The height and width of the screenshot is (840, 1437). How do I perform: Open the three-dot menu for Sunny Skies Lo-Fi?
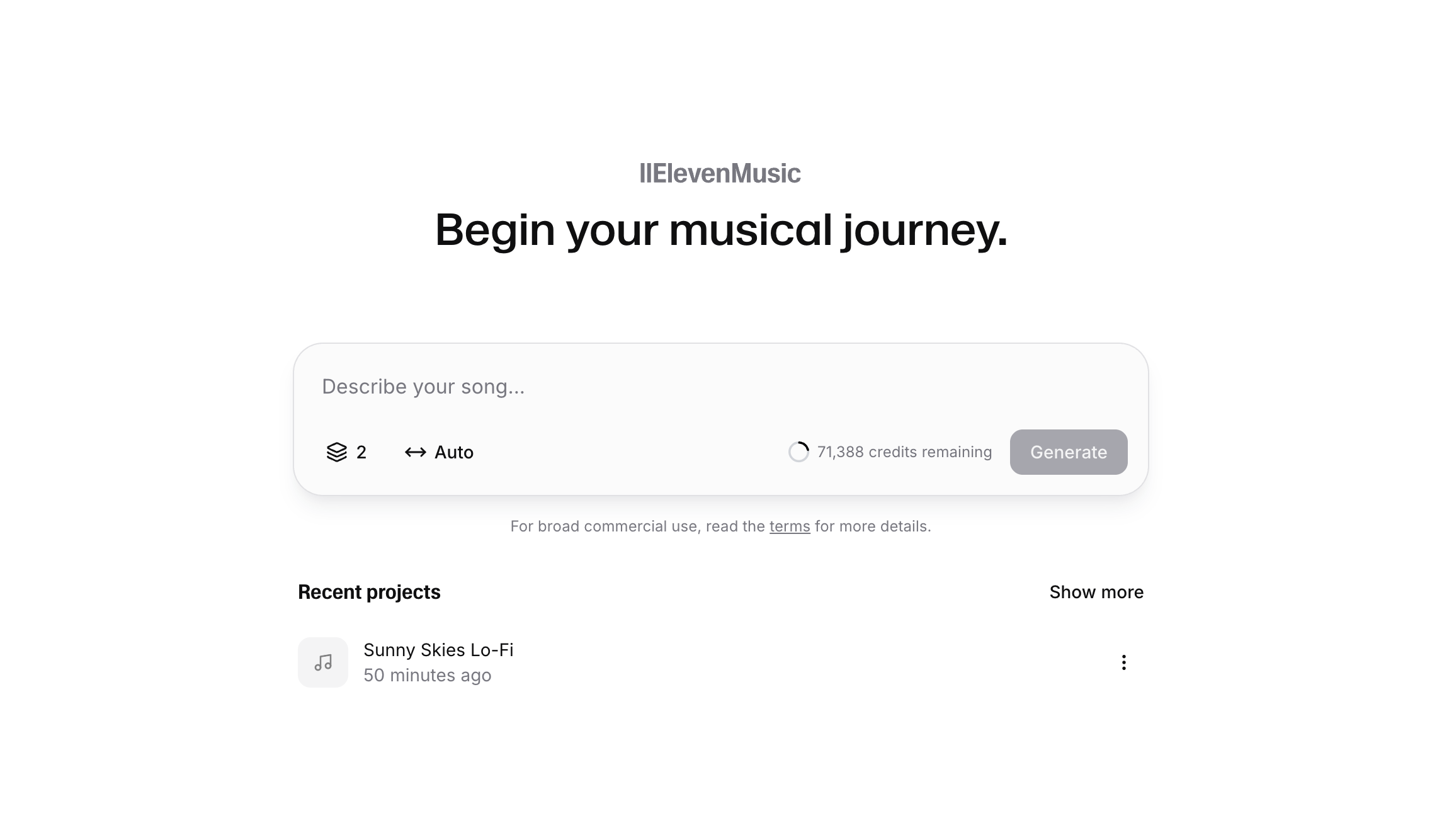(1124, 662)
